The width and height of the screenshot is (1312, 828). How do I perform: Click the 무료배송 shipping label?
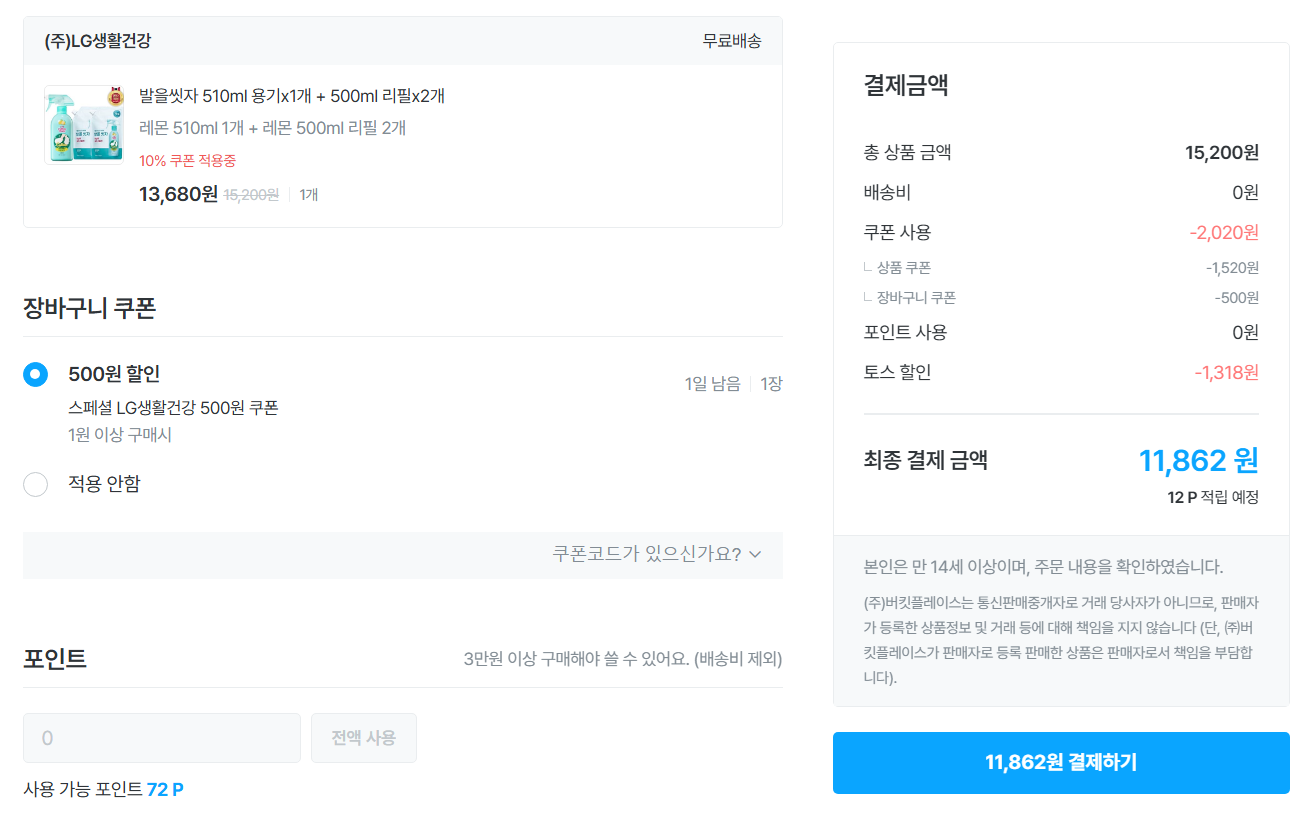pos(732,41)
